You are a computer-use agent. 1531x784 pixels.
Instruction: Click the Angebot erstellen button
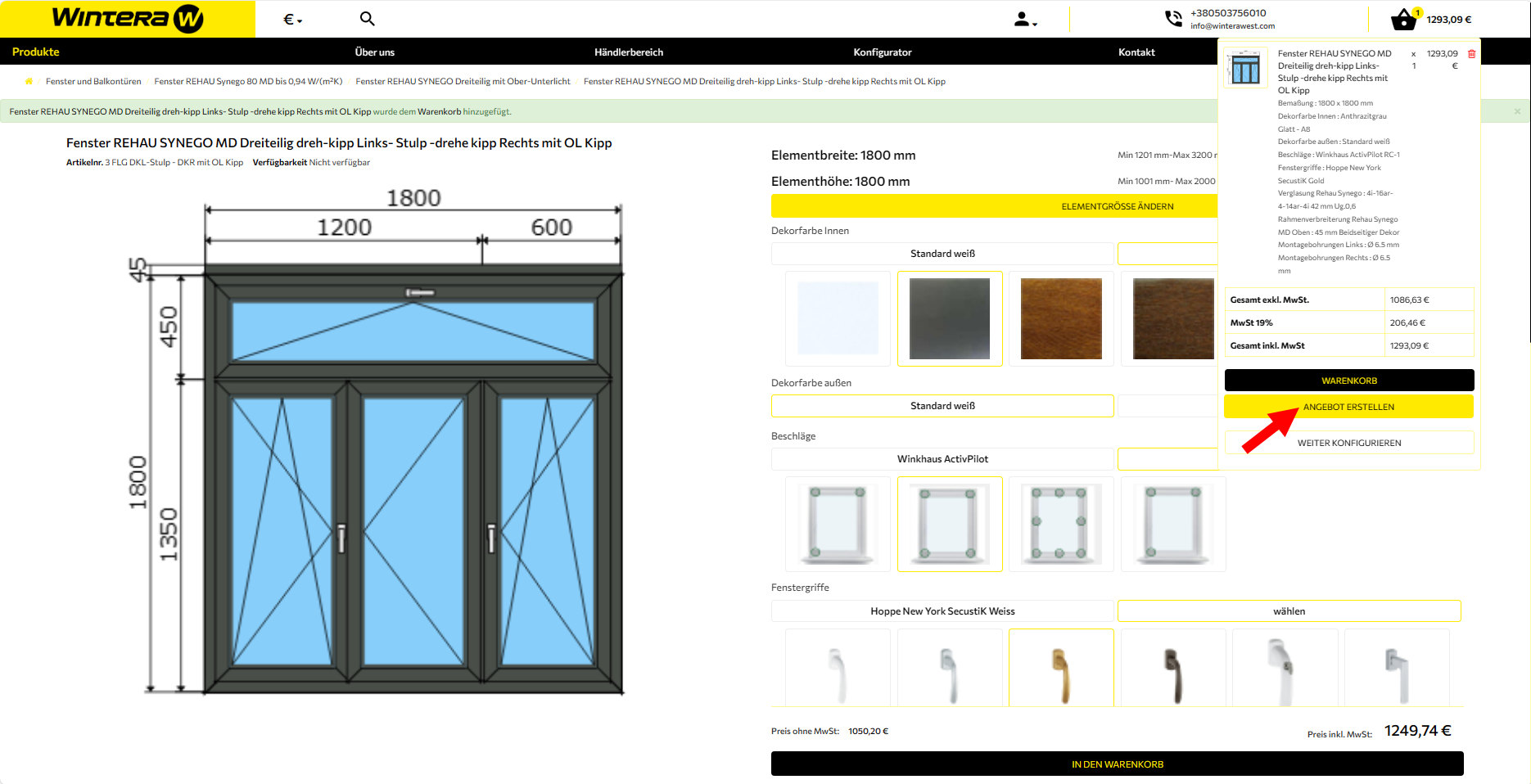1348,407
